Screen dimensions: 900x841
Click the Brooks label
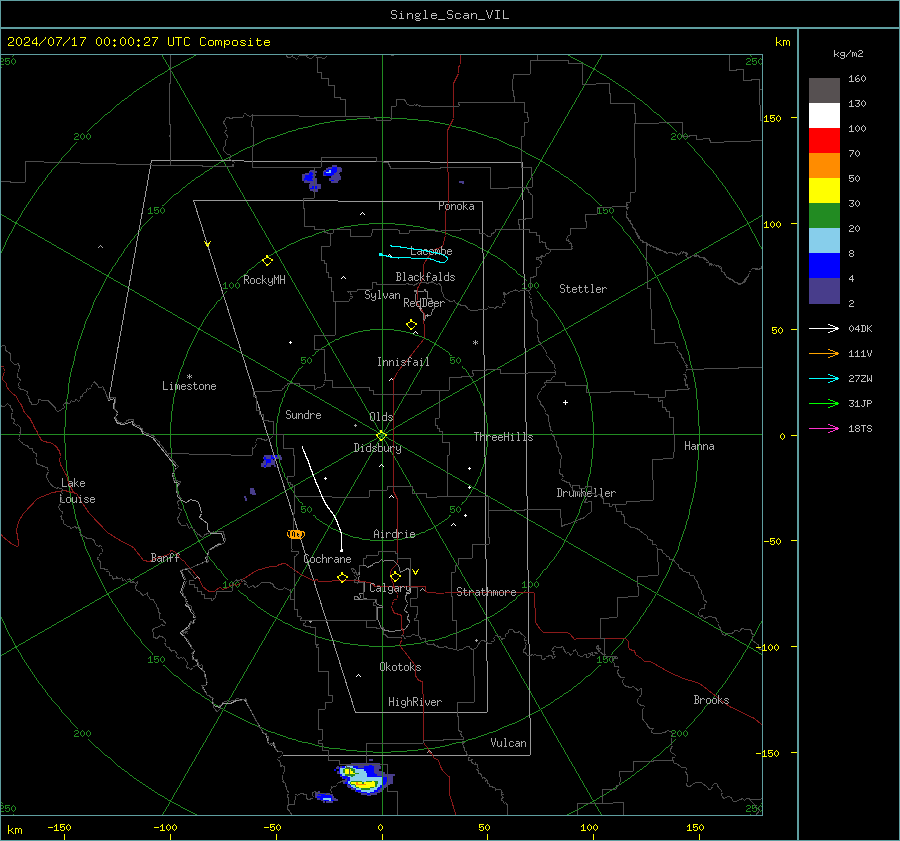coord(711,700)
